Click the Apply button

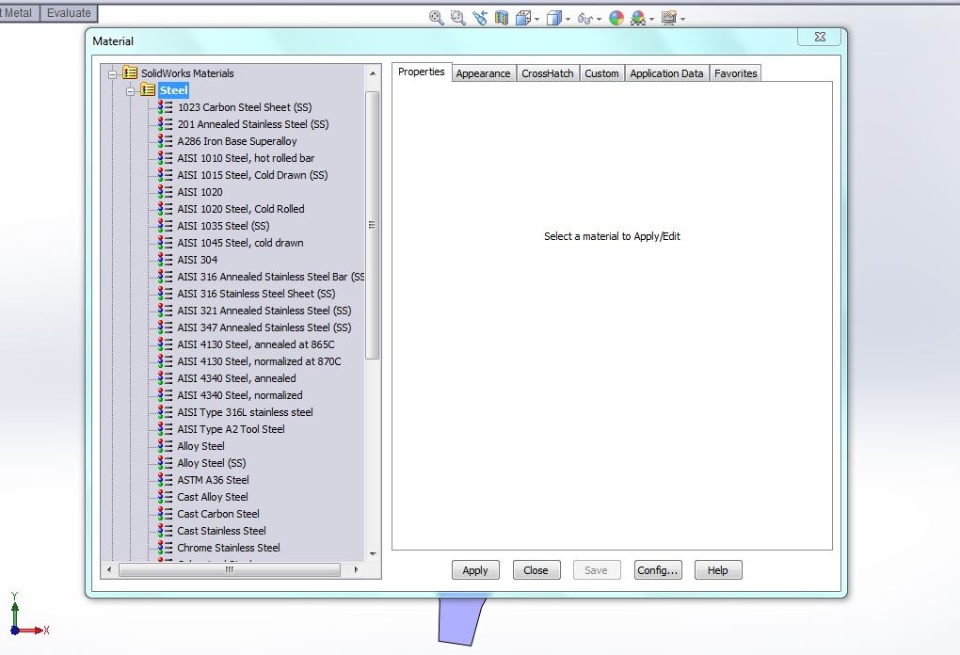coord(475,570)
